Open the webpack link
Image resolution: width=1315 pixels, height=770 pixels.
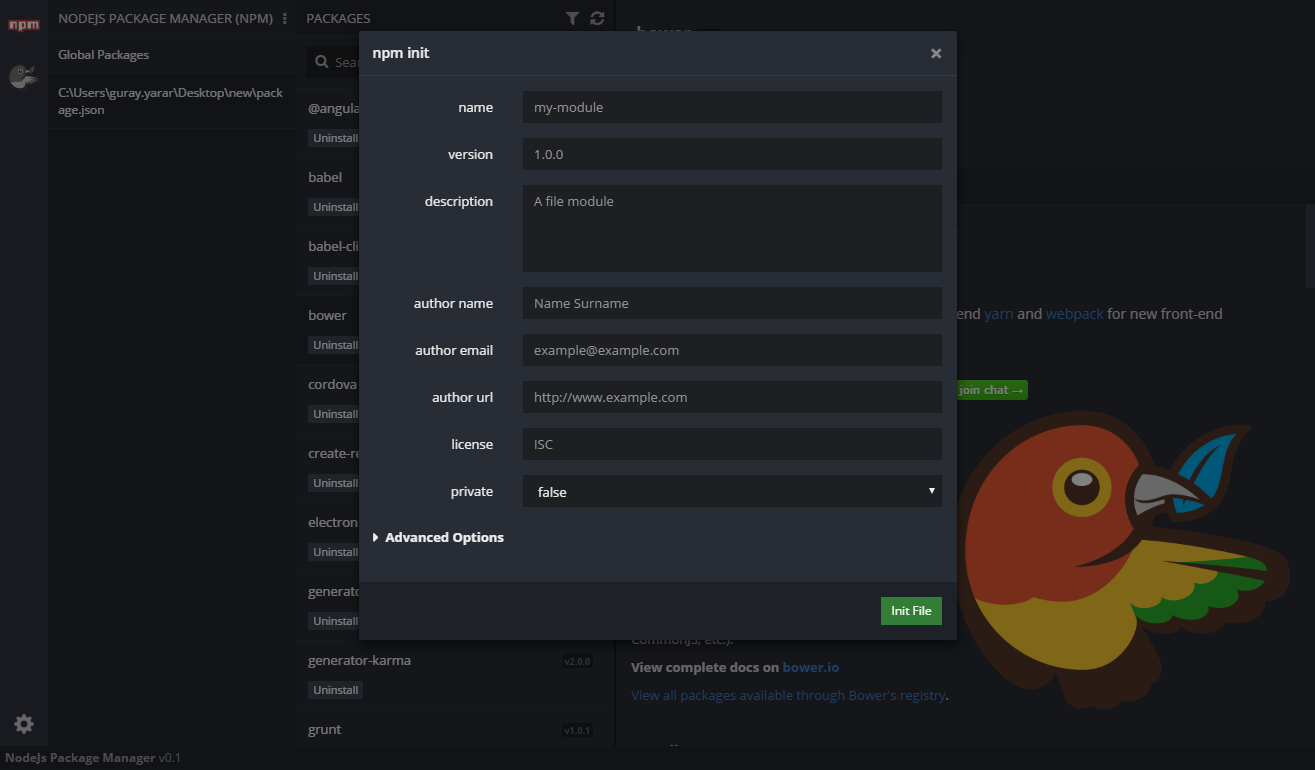coord(1075,313)
